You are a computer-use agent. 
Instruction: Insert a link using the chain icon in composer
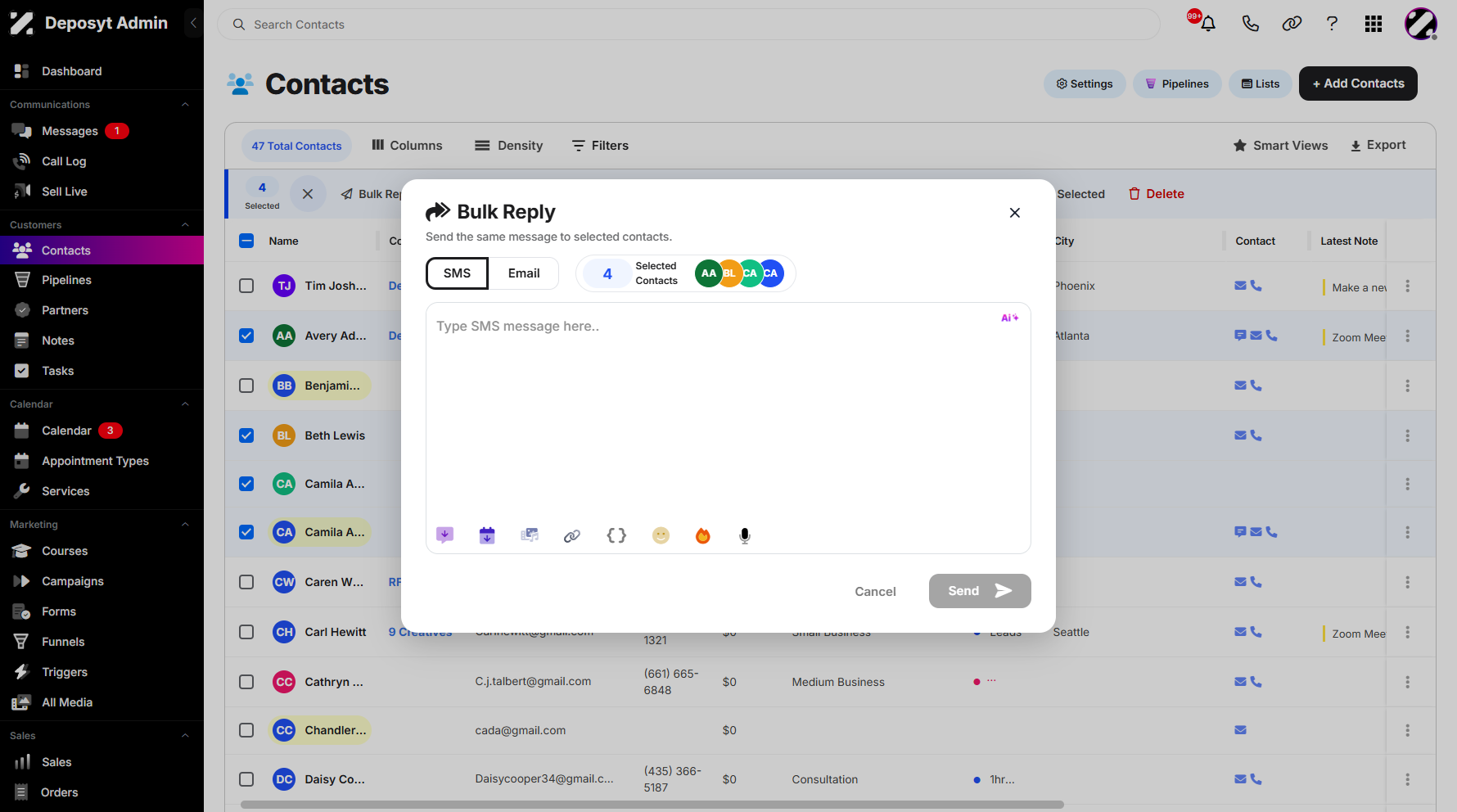click(572, 535)
